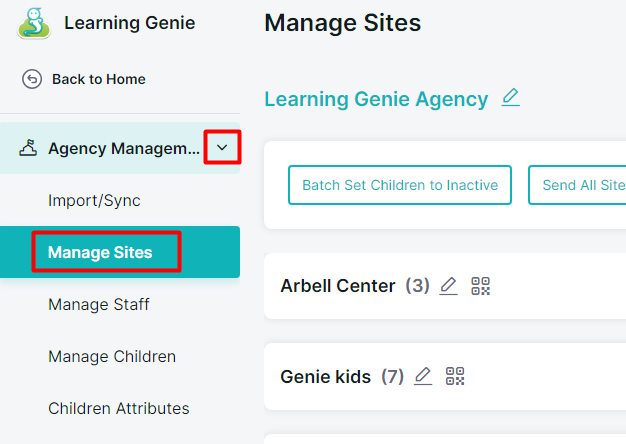
Task: Click the Learning Genie Agency title
Action: point(376,99)
